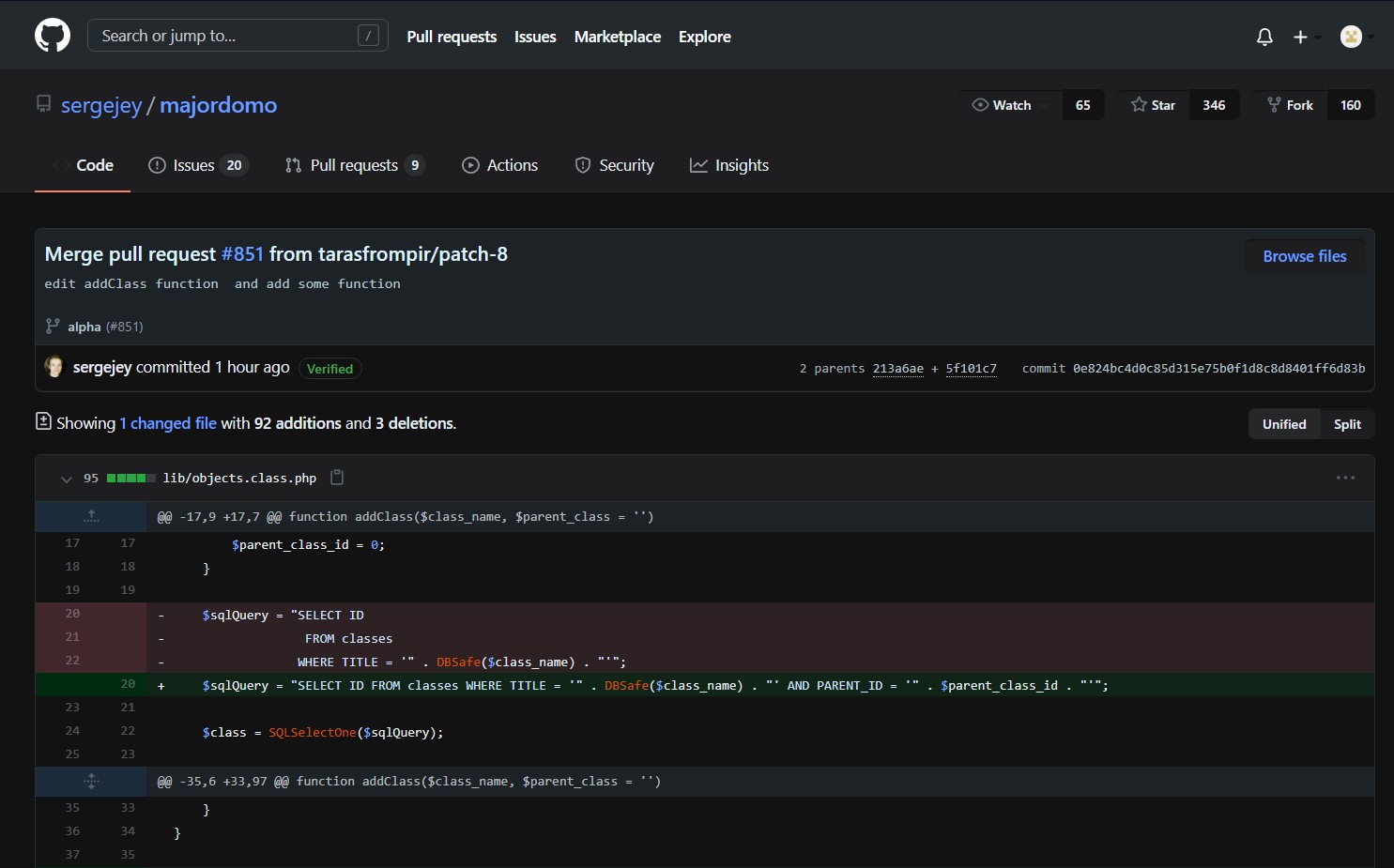Open pull request #851 link

(x=242, y=254)
